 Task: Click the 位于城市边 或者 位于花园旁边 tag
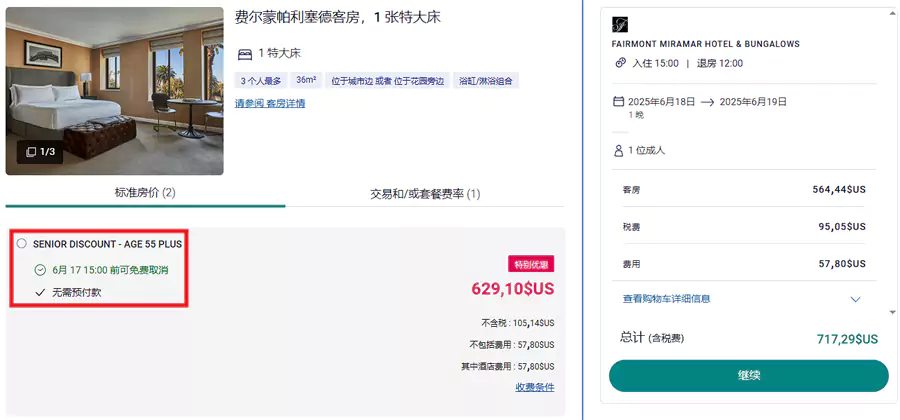point(387,81)
